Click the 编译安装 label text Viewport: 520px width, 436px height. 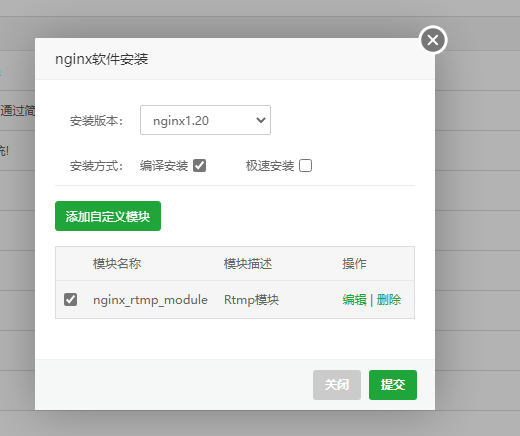tap(164, 166)
